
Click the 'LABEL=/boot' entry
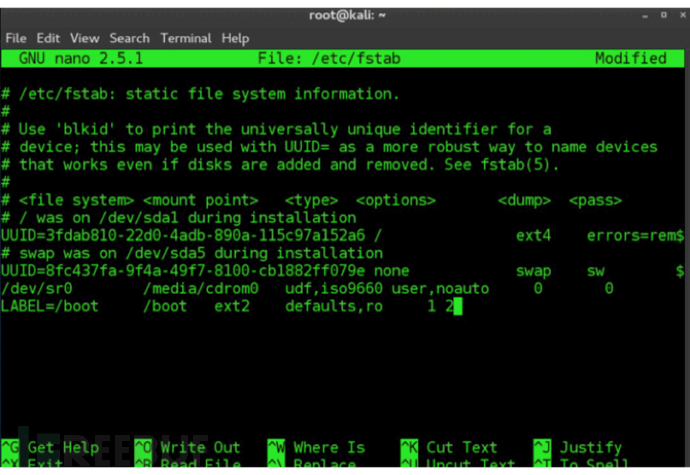click(50, 306)
